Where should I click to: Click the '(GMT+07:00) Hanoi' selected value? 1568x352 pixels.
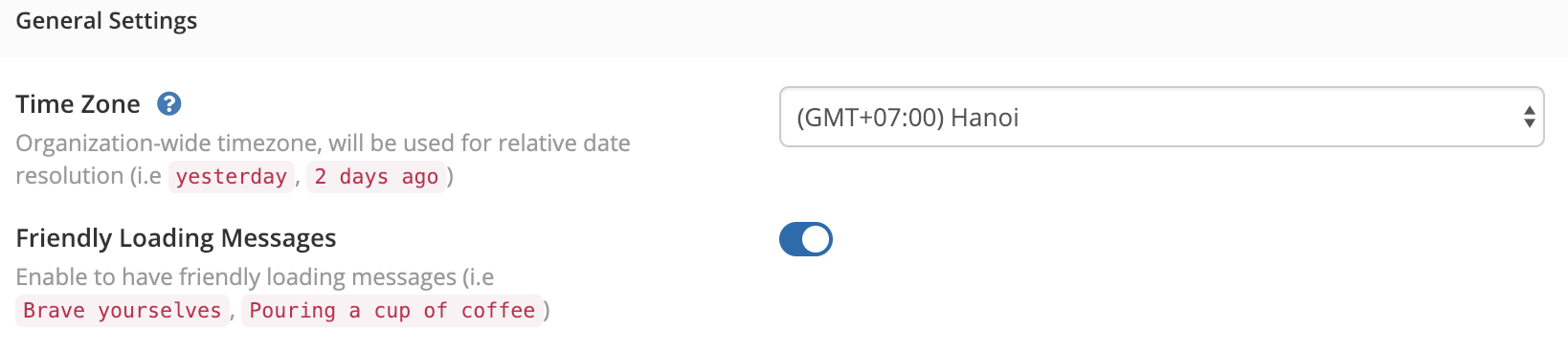click(907, 118)
